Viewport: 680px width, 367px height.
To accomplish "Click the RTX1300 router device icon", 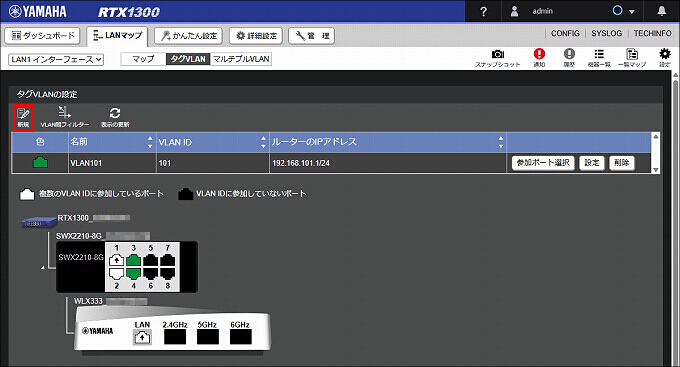I will (x=39, y=222).
